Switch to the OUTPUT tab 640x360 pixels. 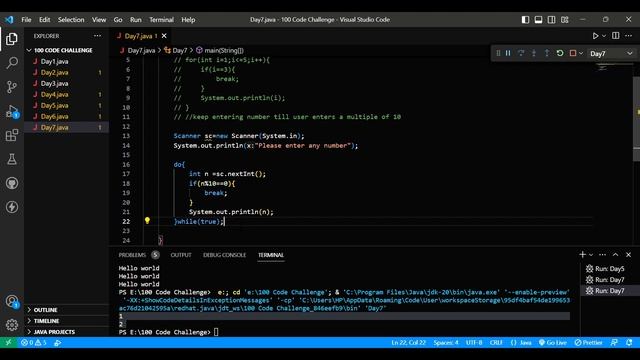[x=181, y=255]
